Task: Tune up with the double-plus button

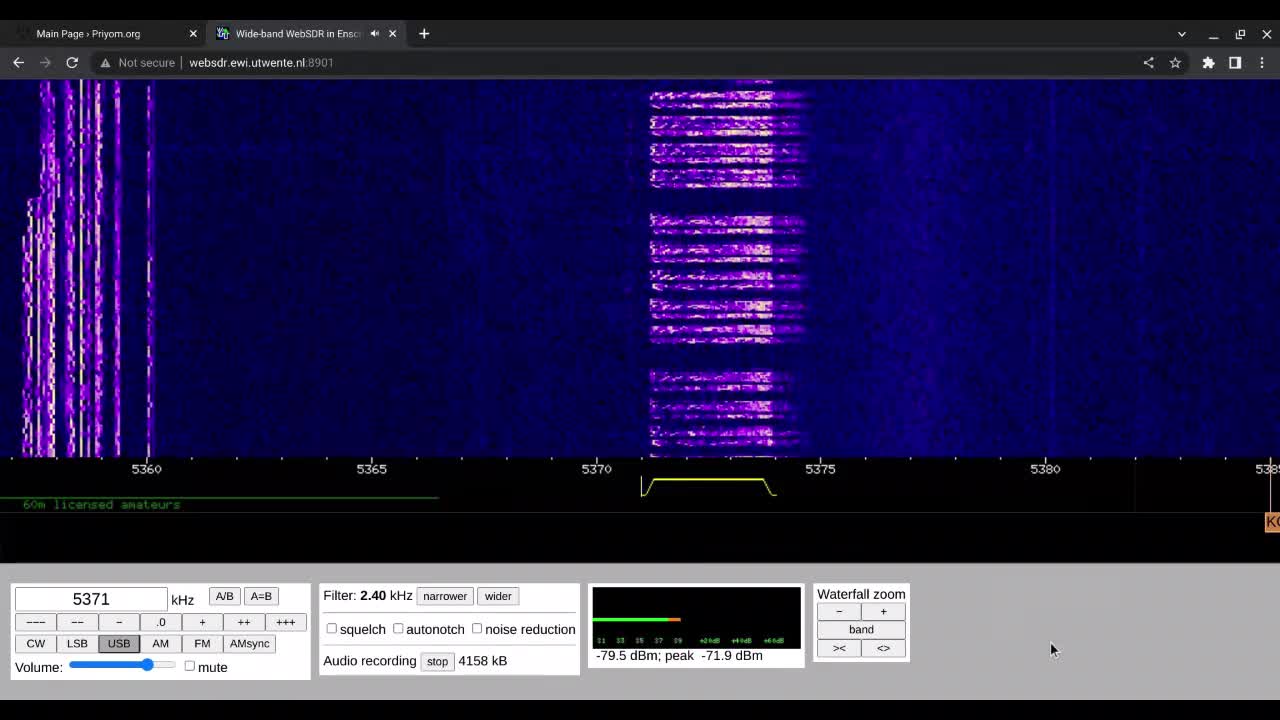Action: tap(244, 622)
